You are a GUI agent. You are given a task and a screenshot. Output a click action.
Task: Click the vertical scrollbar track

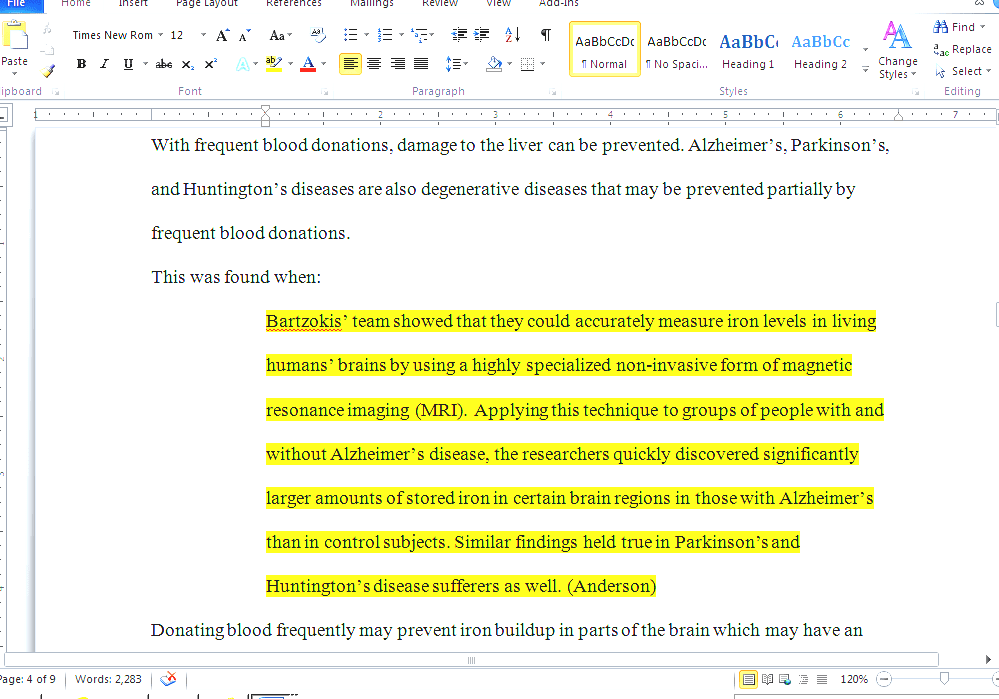993,400
